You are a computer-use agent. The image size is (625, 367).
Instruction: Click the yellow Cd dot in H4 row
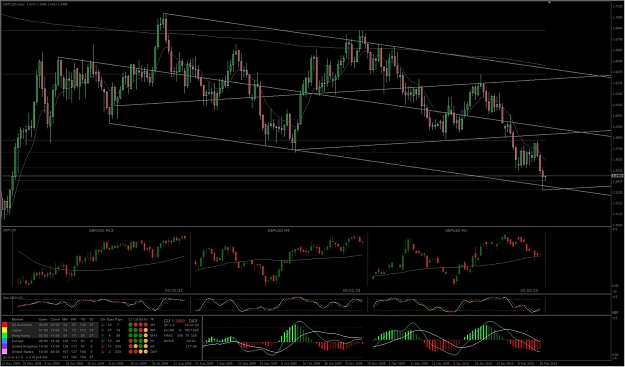click(x=136, y=346)
